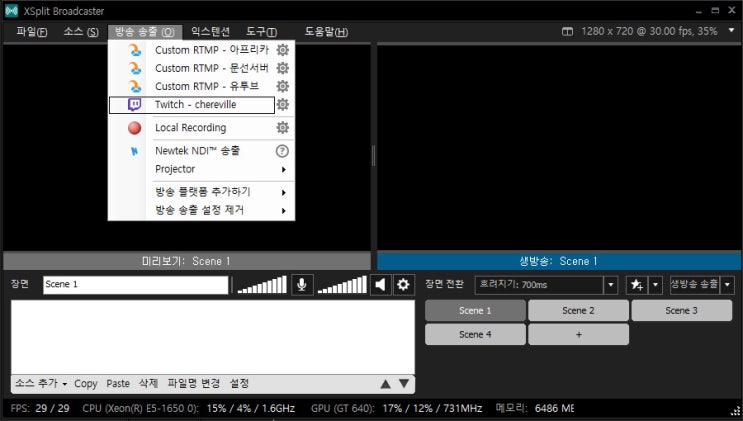
Task: Open the 익스텐션 menu
Action: point(210,32)
